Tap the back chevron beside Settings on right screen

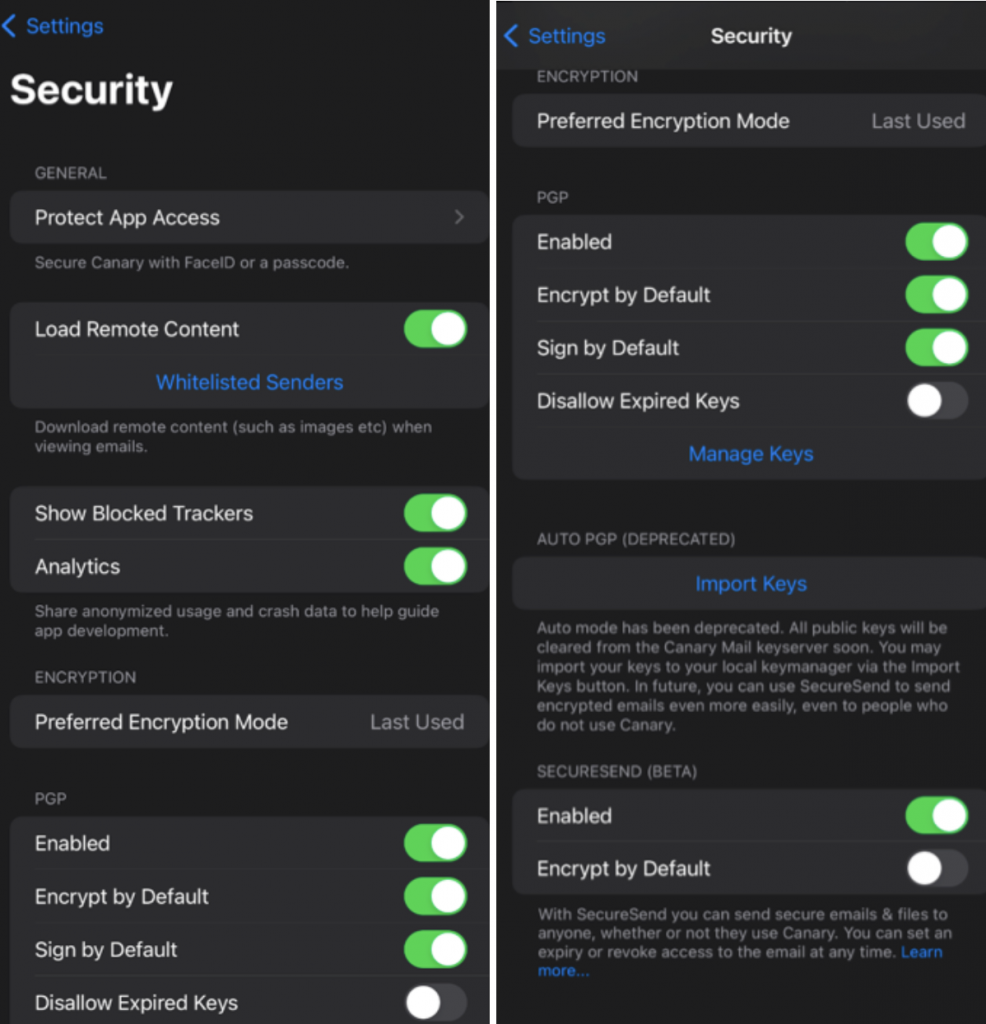[511, 36]
